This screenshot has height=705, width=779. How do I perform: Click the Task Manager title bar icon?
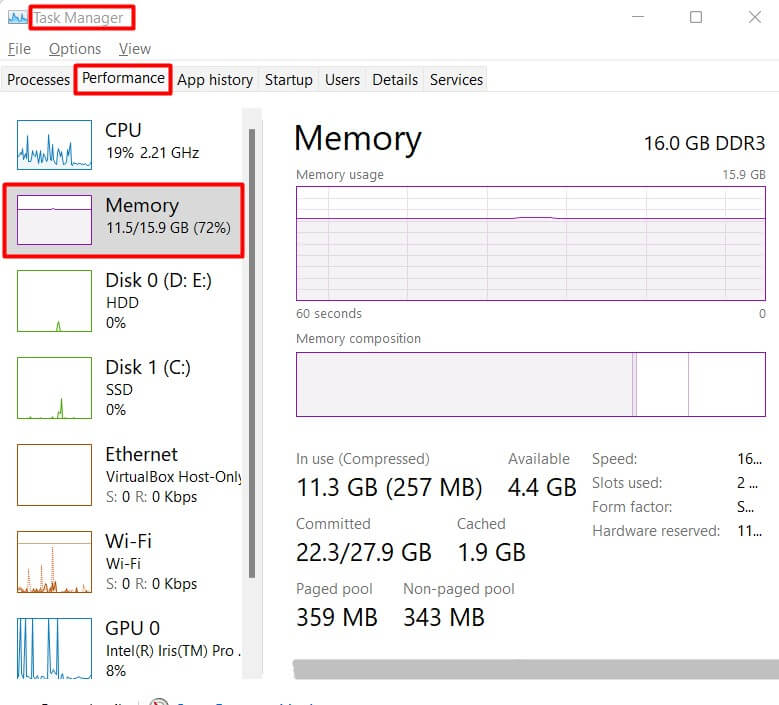tap(17, 17)
